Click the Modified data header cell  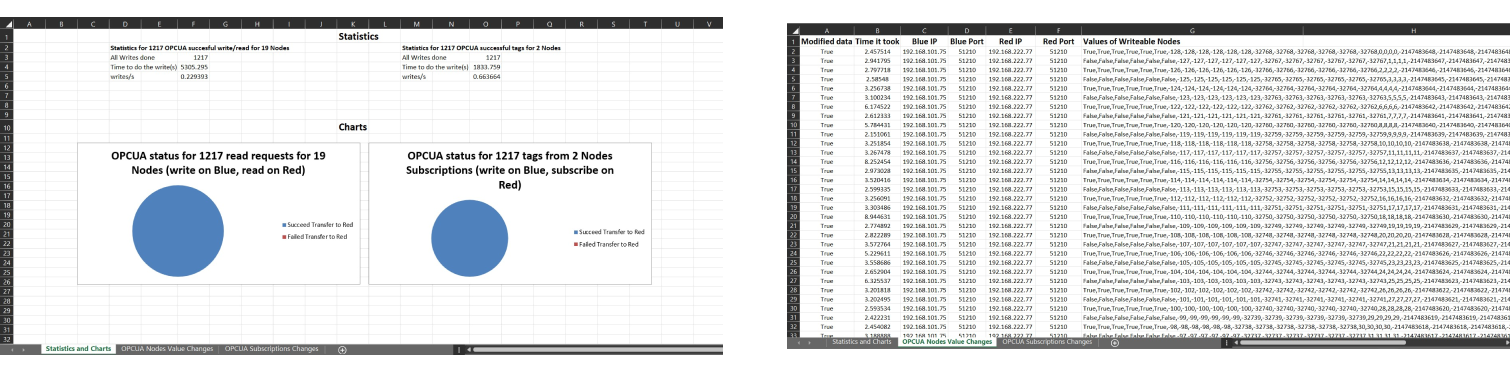pos(826,40)
